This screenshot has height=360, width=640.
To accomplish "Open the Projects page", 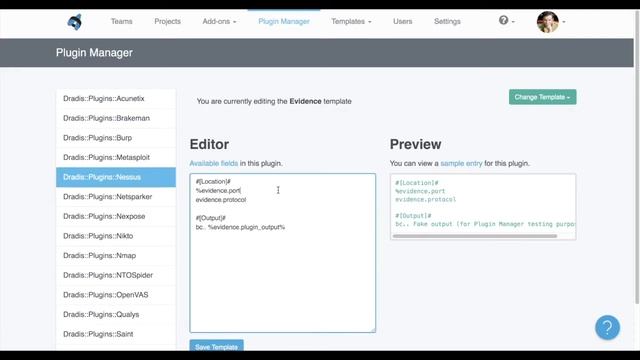I will pos(167,21).
